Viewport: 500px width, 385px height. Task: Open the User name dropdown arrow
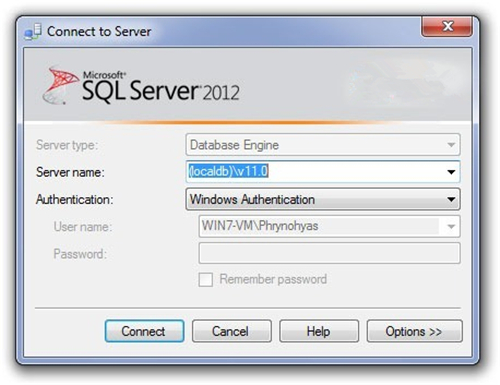[x=451, y=227]
